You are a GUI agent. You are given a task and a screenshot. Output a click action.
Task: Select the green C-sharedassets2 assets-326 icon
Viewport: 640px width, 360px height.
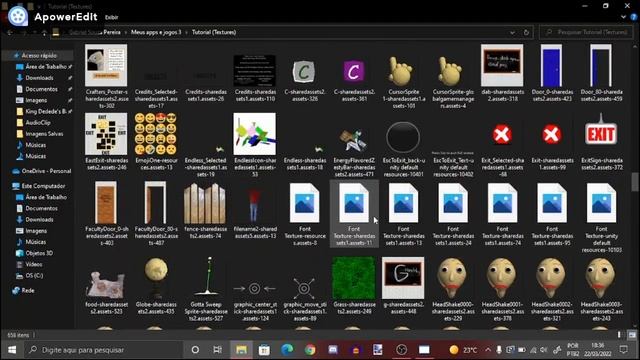point(304,72)
